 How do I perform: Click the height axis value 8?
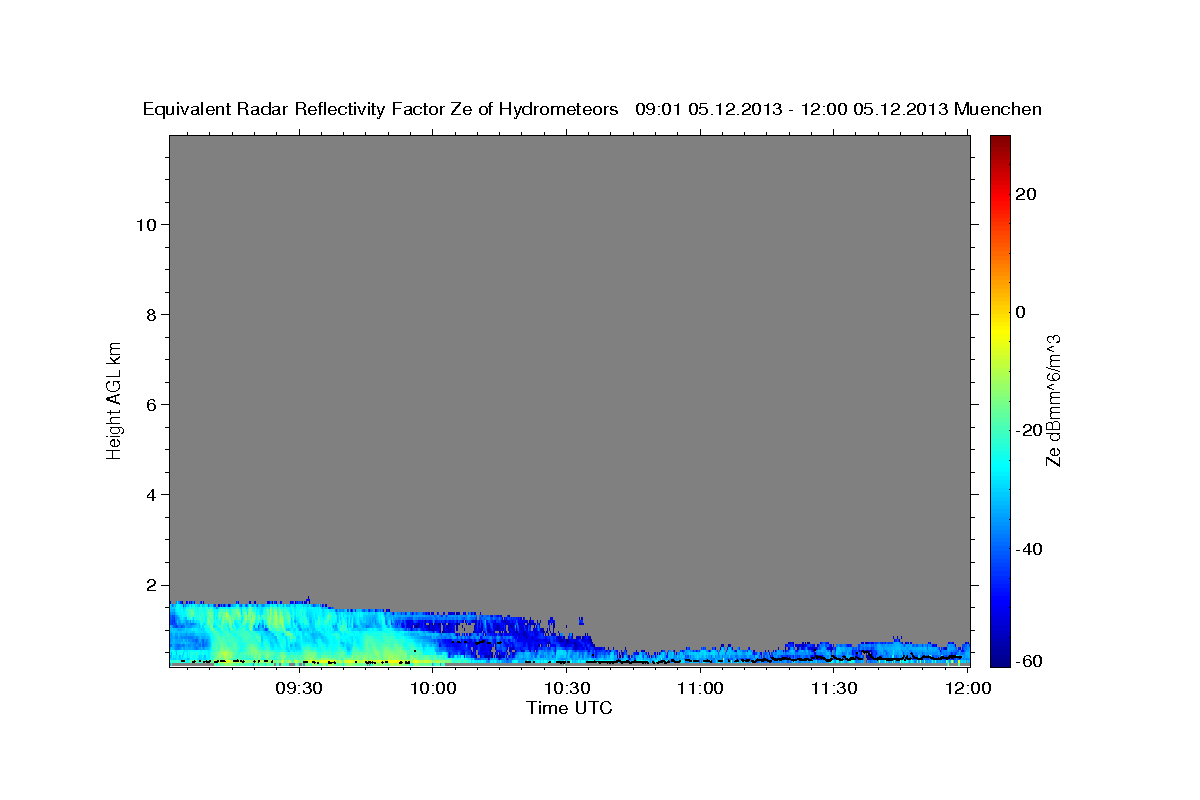click(152, 314)
